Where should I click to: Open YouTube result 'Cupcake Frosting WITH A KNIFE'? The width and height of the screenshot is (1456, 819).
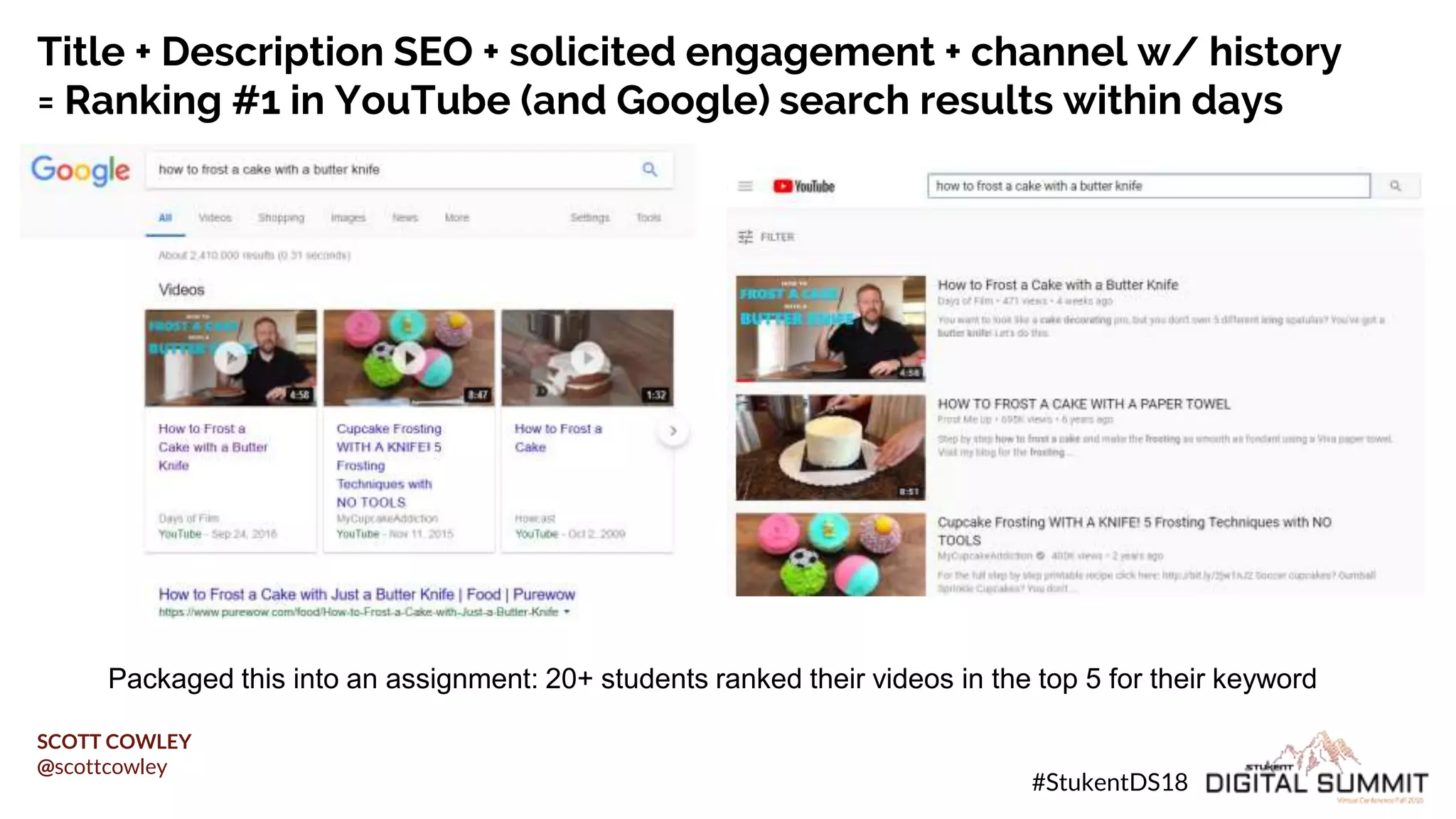[1134, 531]
